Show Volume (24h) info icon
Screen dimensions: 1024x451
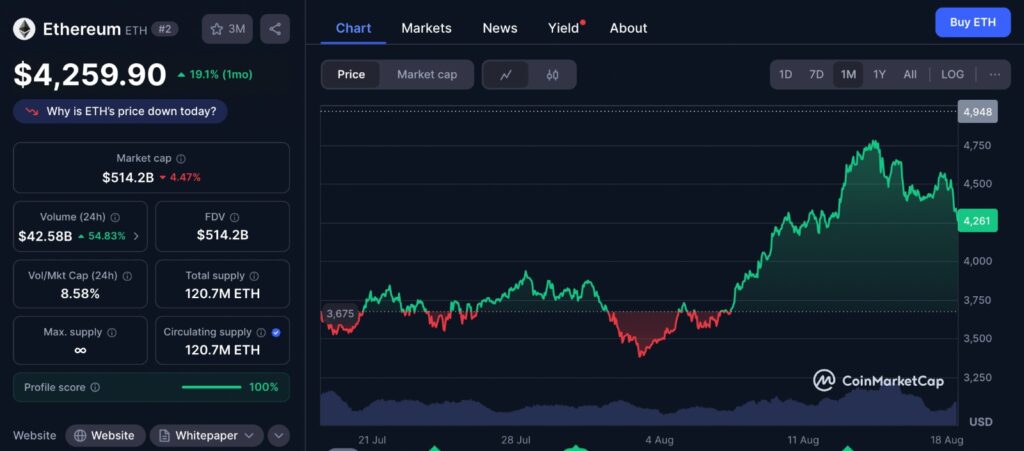point(115,217)
